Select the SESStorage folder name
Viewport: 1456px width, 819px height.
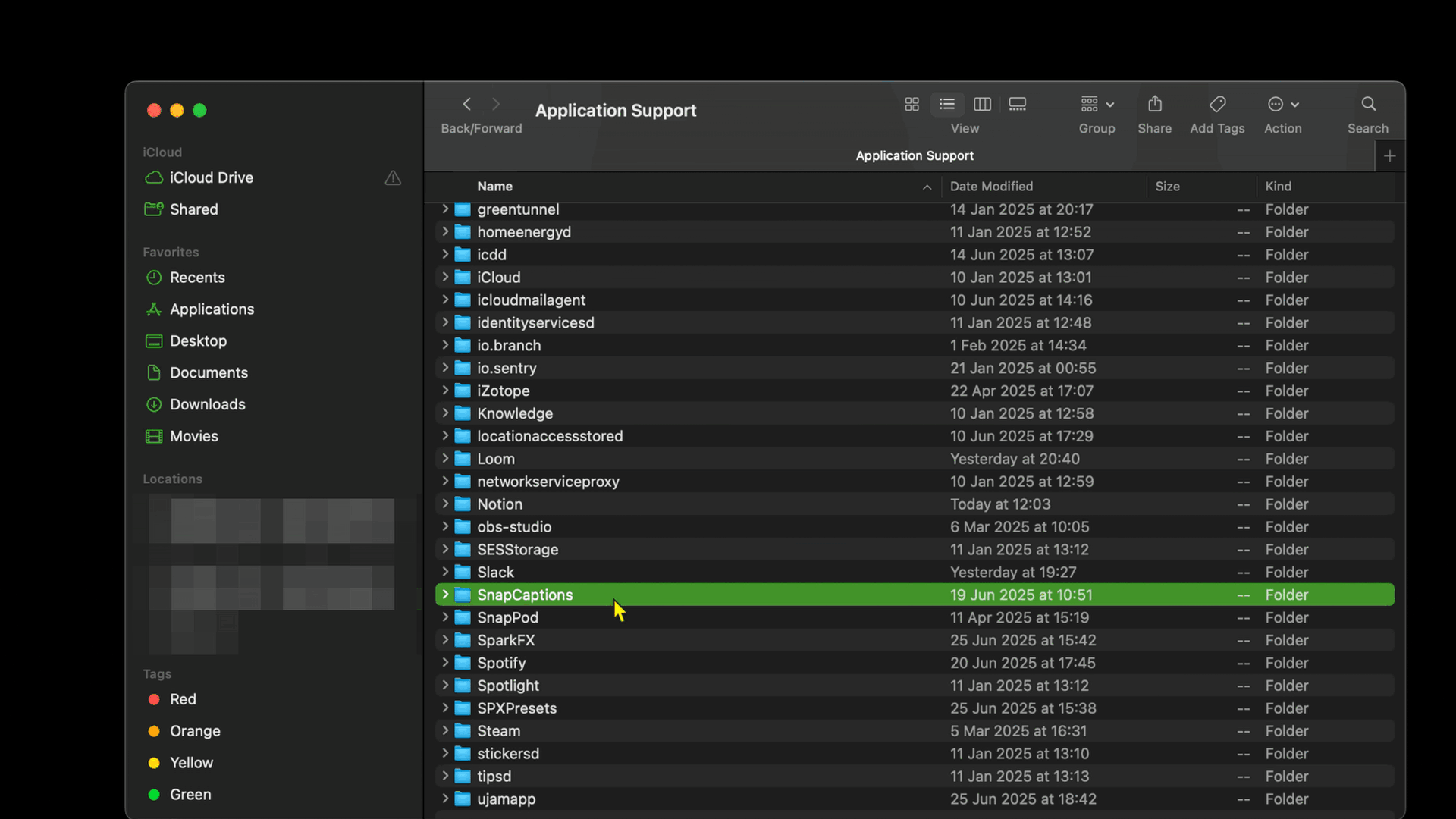(x=517, y=550)
